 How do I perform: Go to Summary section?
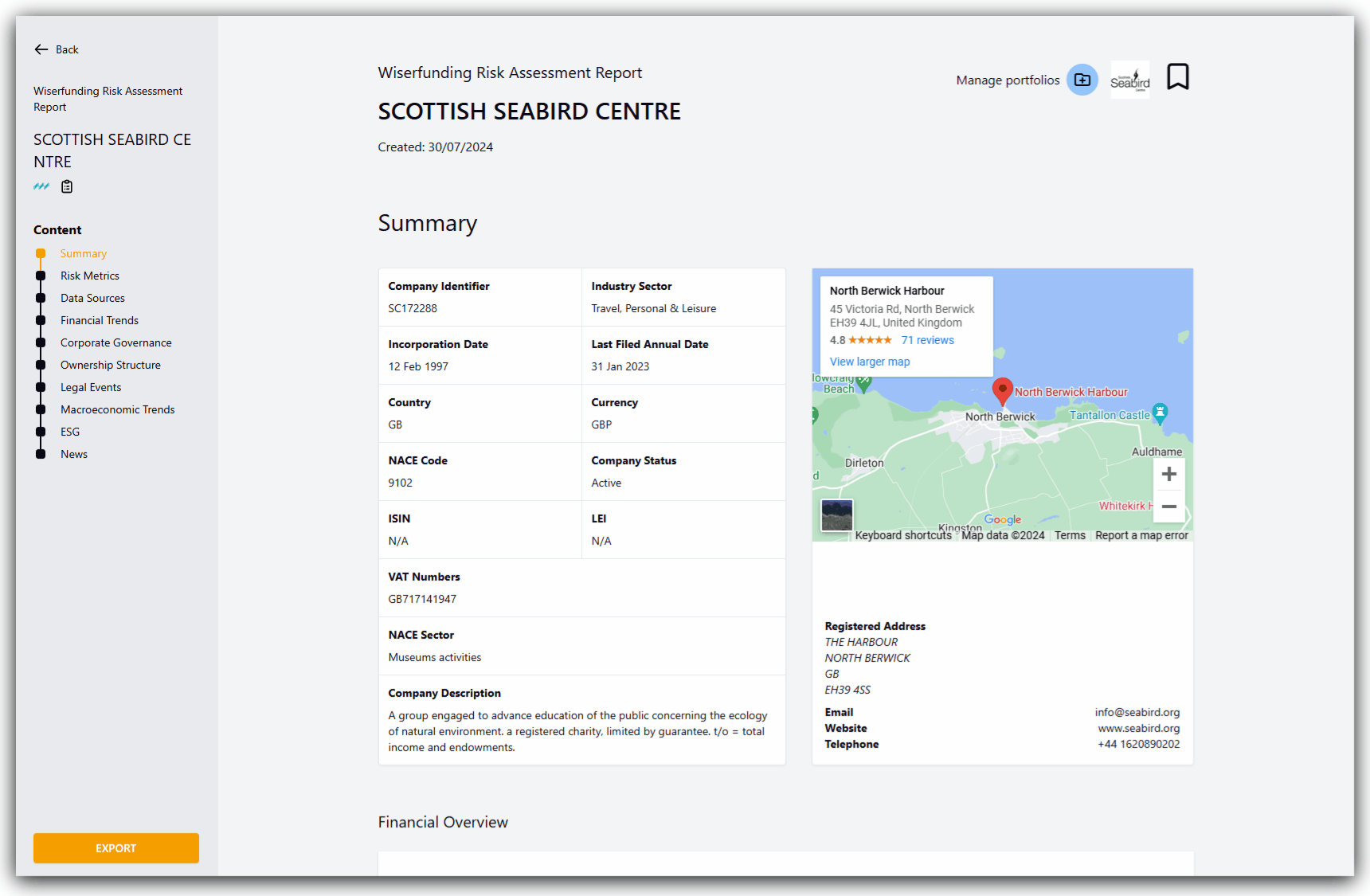click(x=84, y=253)
